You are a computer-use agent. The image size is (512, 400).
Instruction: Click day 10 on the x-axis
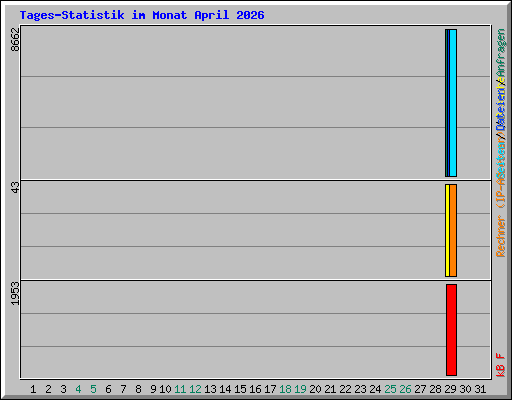(x=165, y=389)
